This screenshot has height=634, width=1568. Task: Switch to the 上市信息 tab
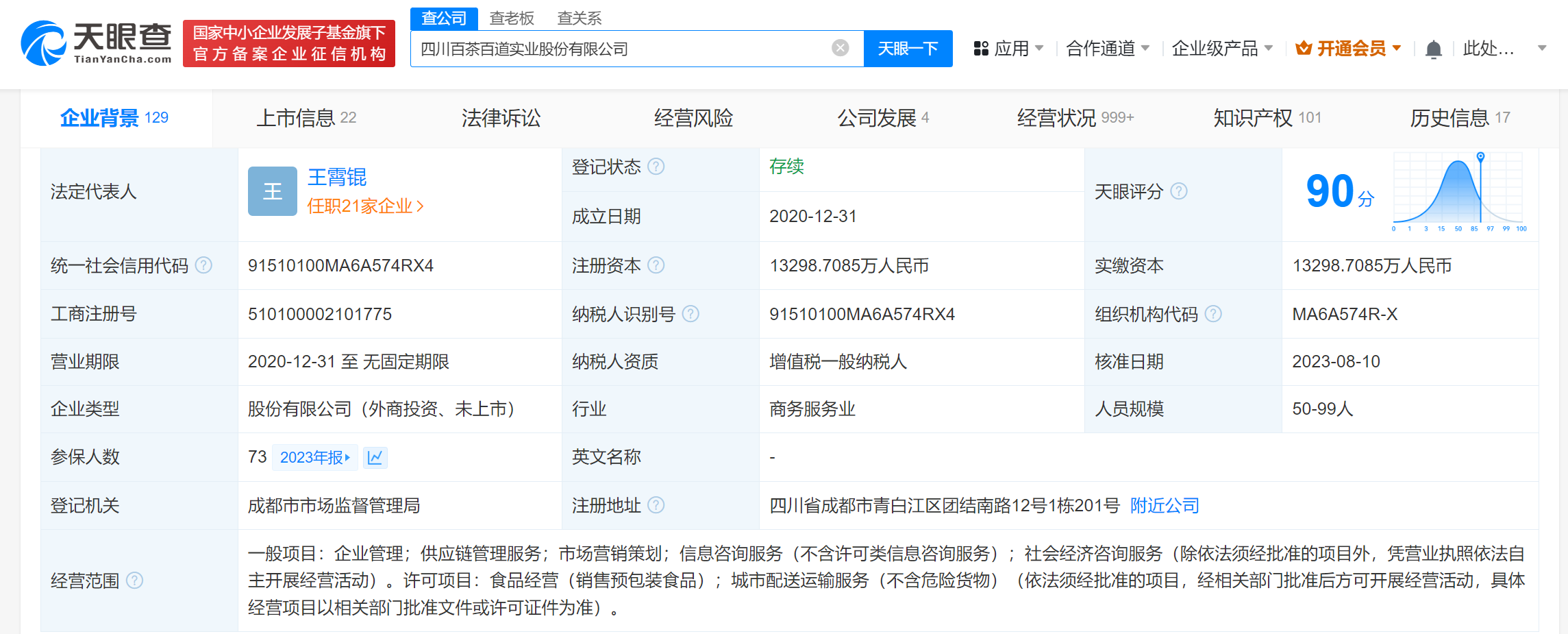click(x=306, y=118)
